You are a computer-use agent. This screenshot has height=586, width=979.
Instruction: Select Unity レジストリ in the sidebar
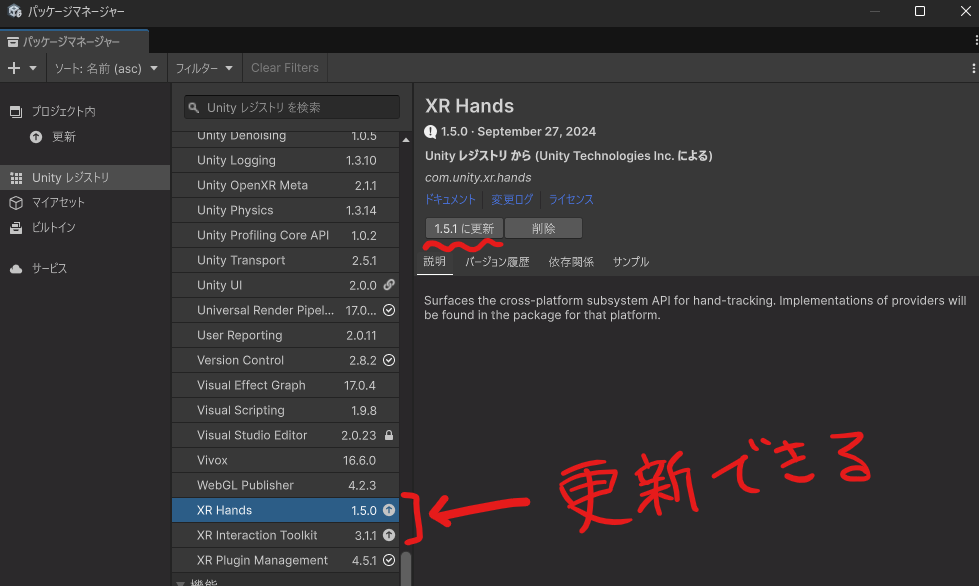click(85, 178)
